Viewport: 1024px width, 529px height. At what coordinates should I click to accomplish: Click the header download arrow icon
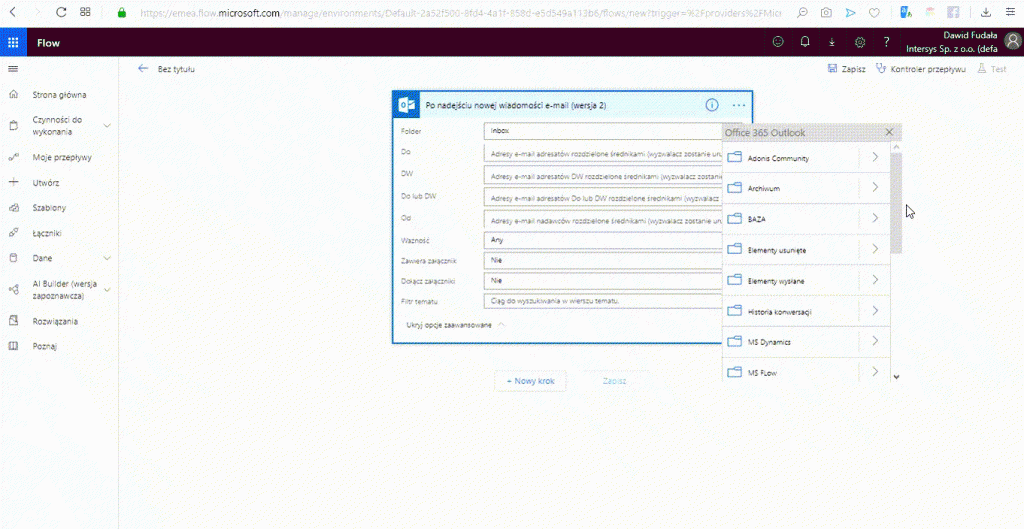click(x=832, y=42)
